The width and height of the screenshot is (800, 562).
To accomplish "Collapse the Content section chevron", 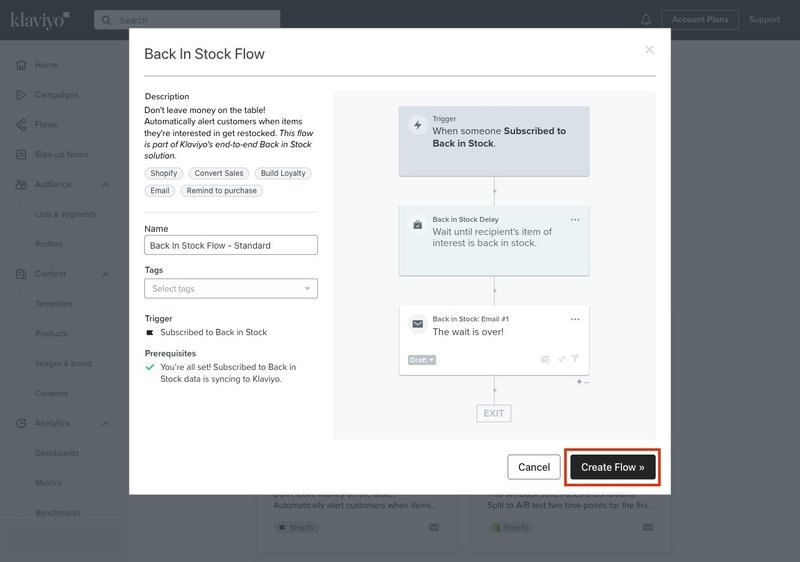I will point(105,274).
